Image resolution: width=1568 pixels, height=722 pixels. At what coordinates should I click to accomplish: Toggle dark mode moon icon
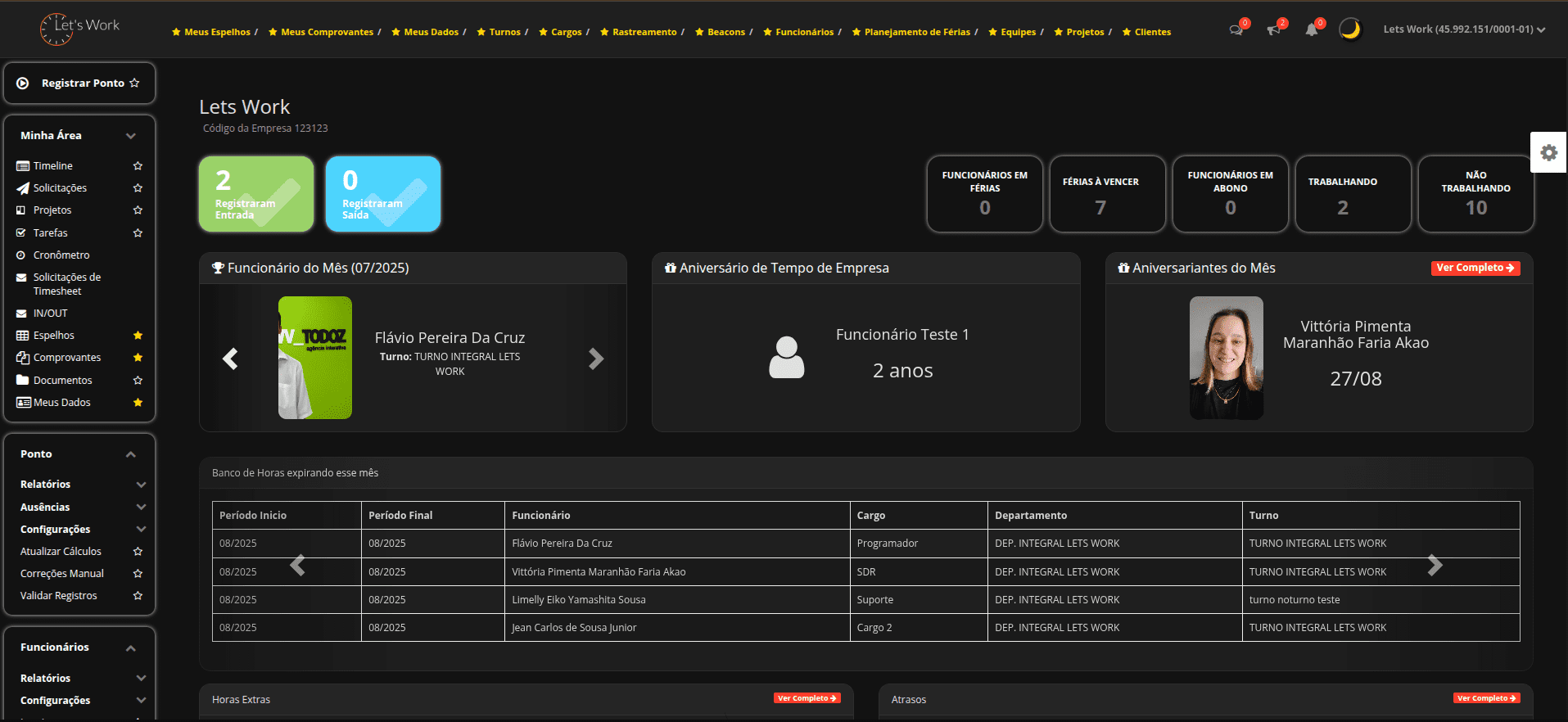[1349, 29]
